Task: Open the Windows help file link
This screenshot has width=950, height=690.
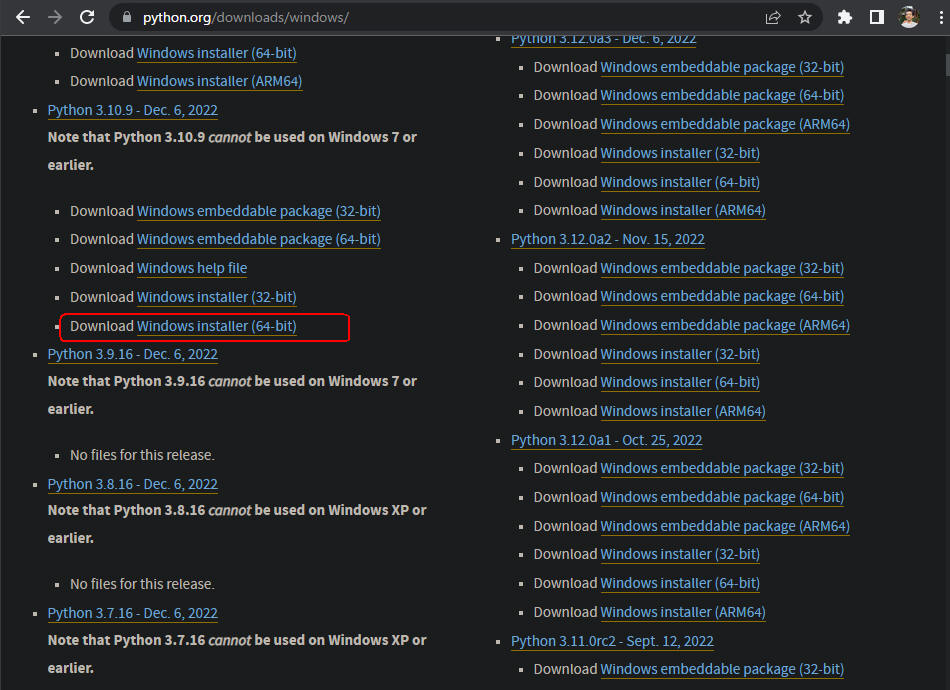Action: pos(192,268)
